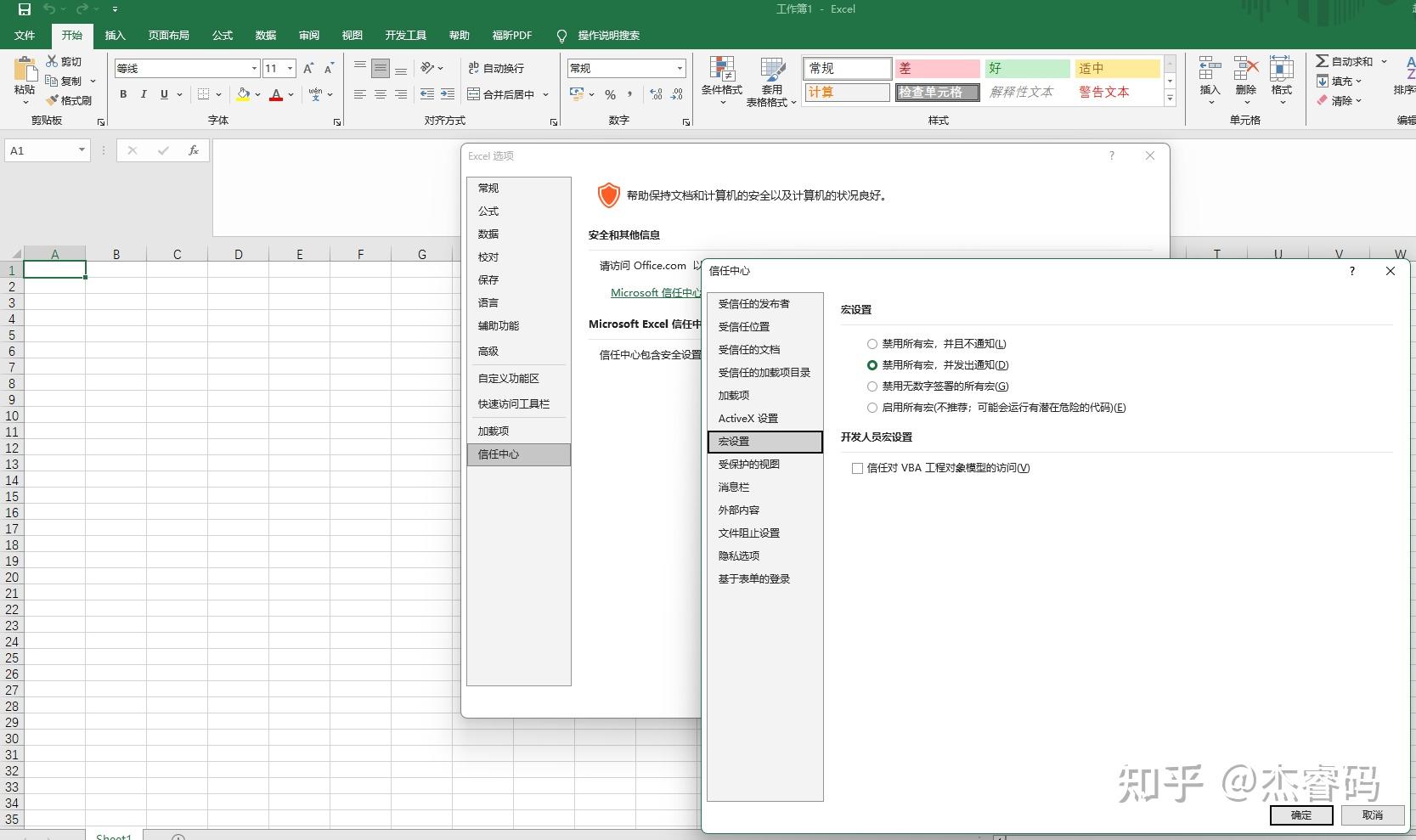Click the 取消 (Cancel) button in Trust Center
This screenshot has width=1416, height=840.
1373,815
